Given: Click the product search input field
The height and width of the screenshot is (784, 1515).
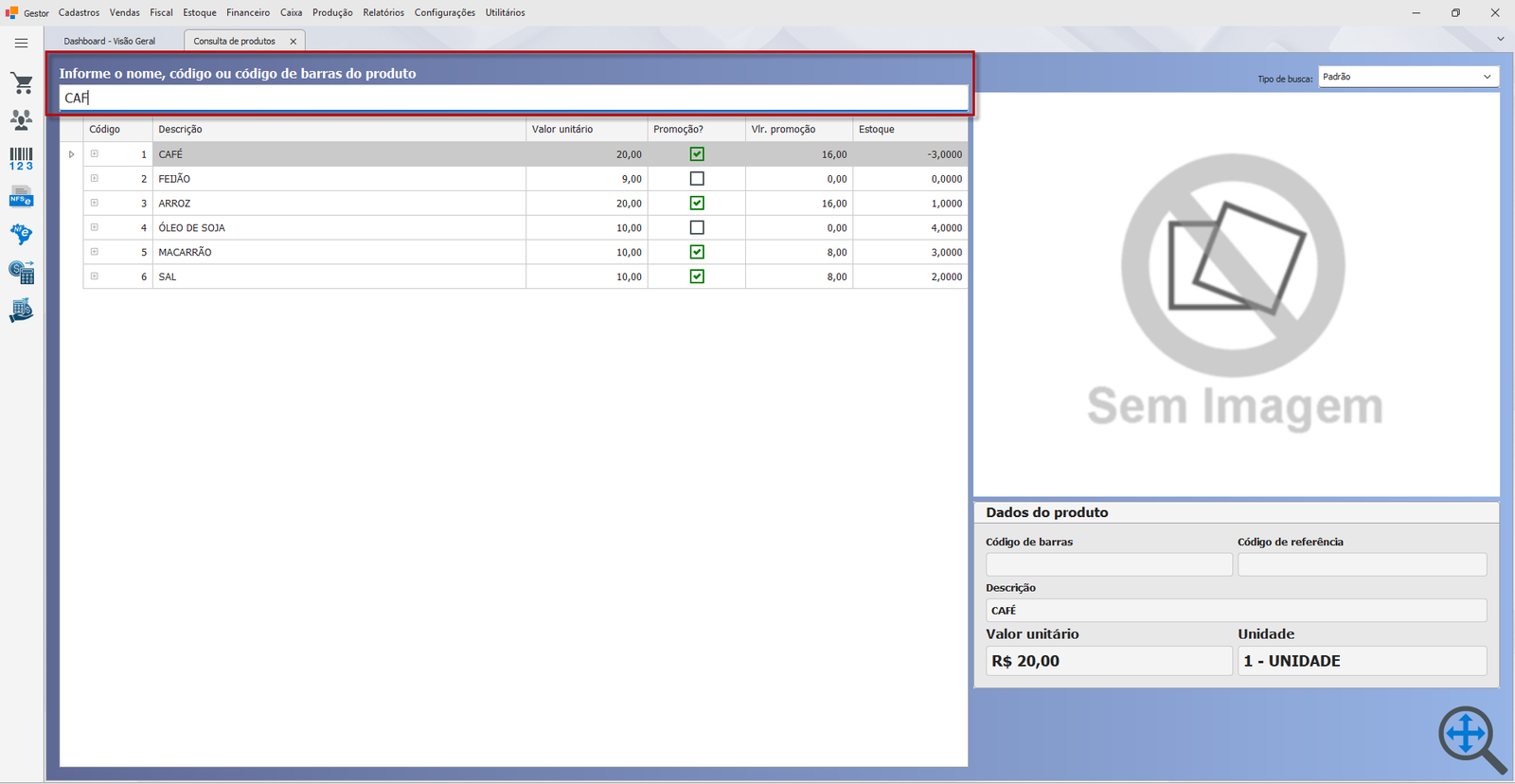Looking at the screenshot, I should pos(513,98).
